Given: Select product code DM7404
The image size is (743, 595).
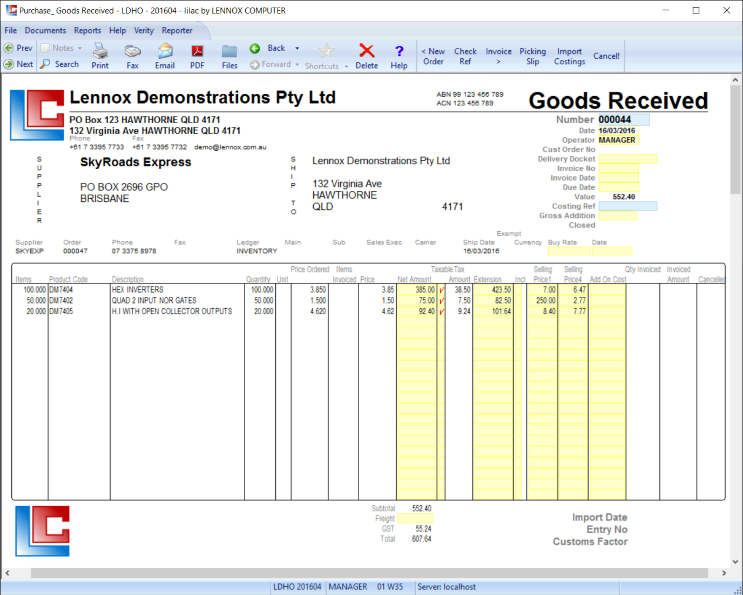Looking at the screenshot, I should (62, 289).
